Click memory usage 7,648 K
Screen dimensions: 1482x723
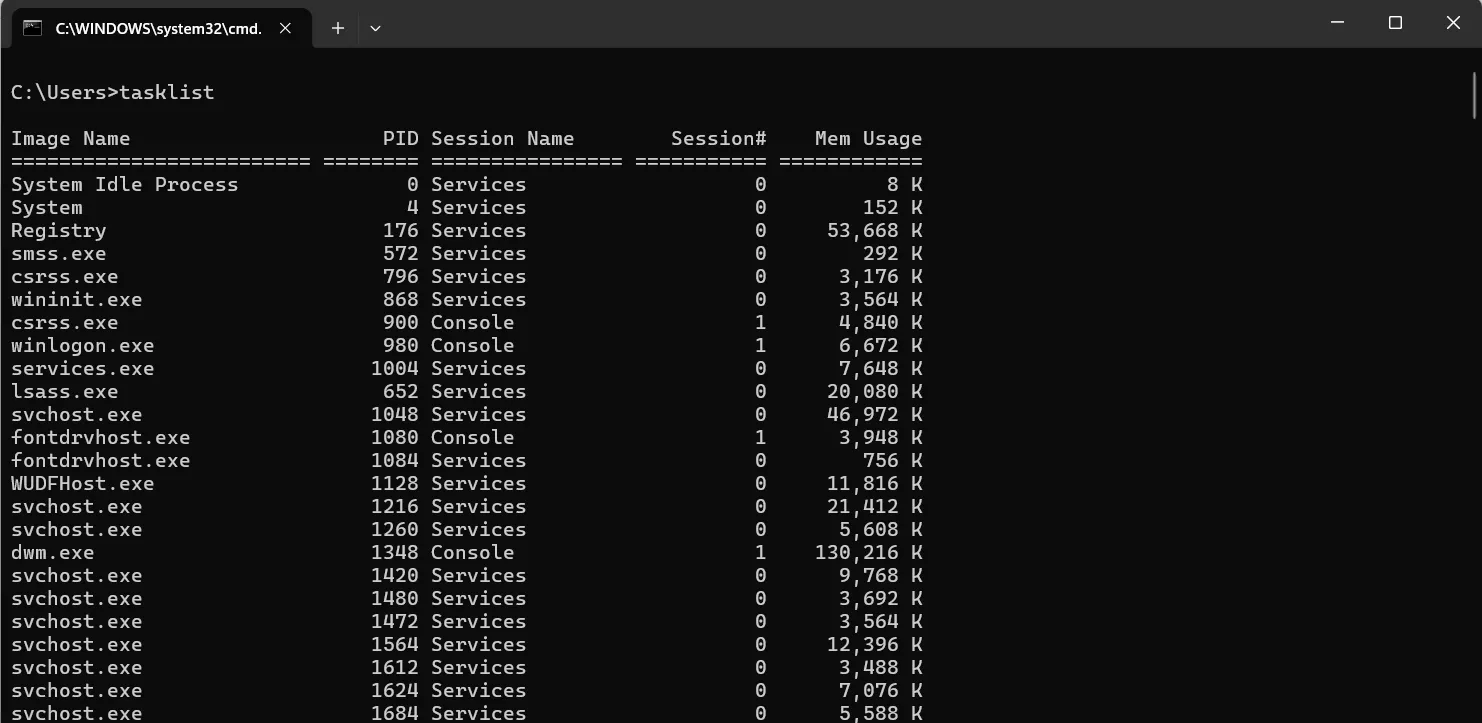(x=881, y=368)
